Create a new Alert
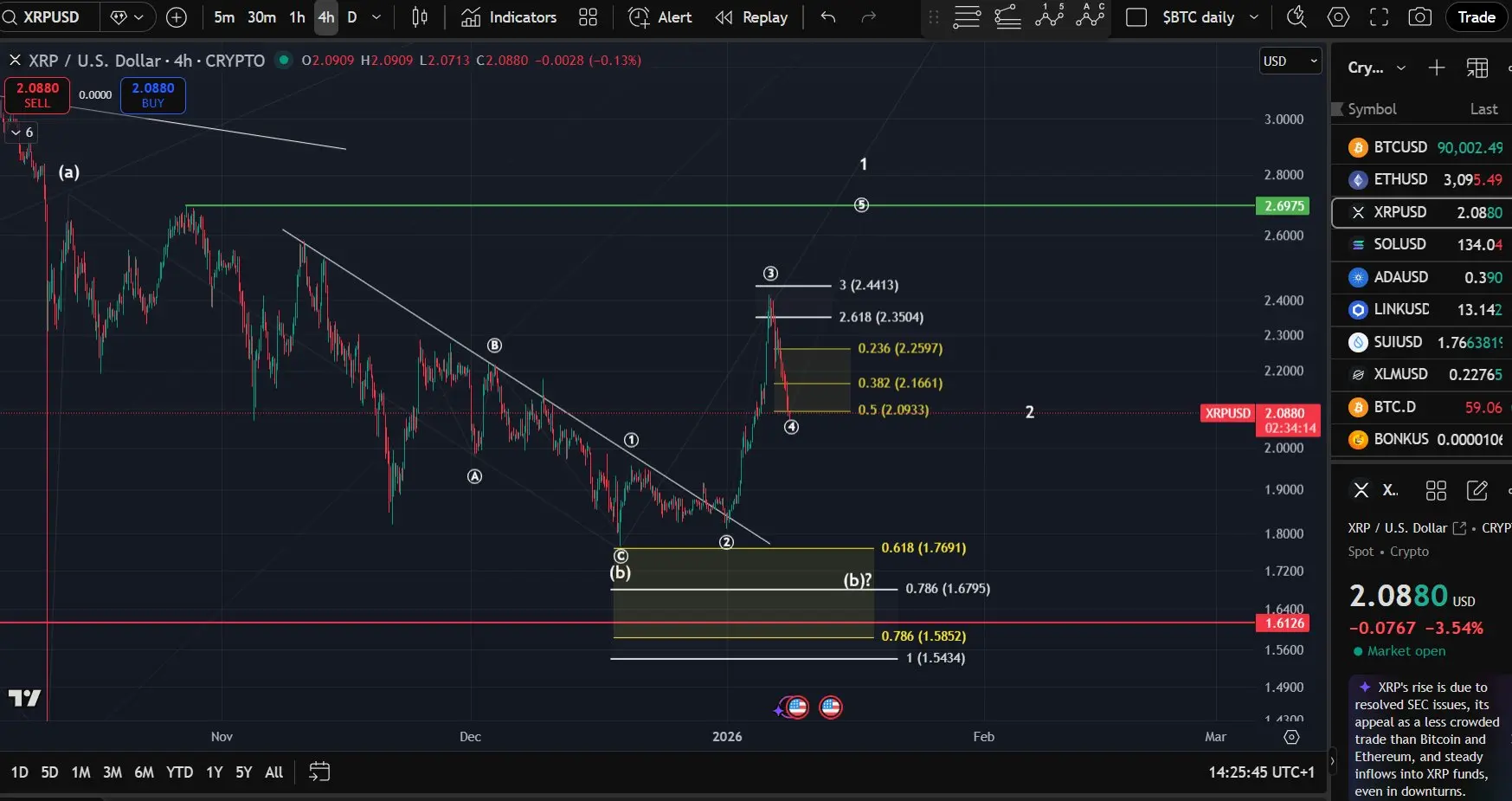The image size is (1512, 801). (660, 17)
